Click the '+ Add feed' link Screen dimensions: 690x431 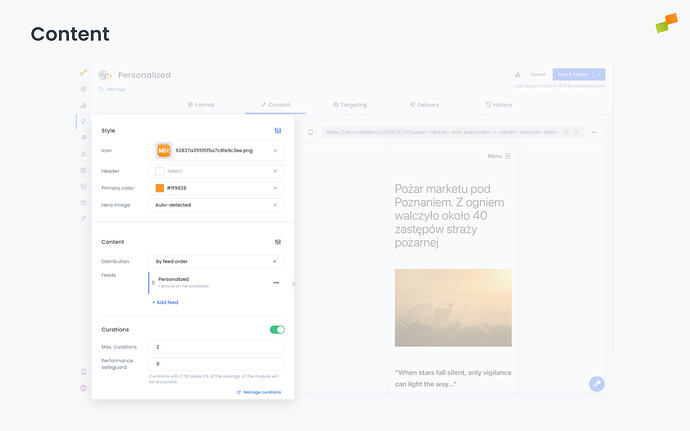(165, 301)
